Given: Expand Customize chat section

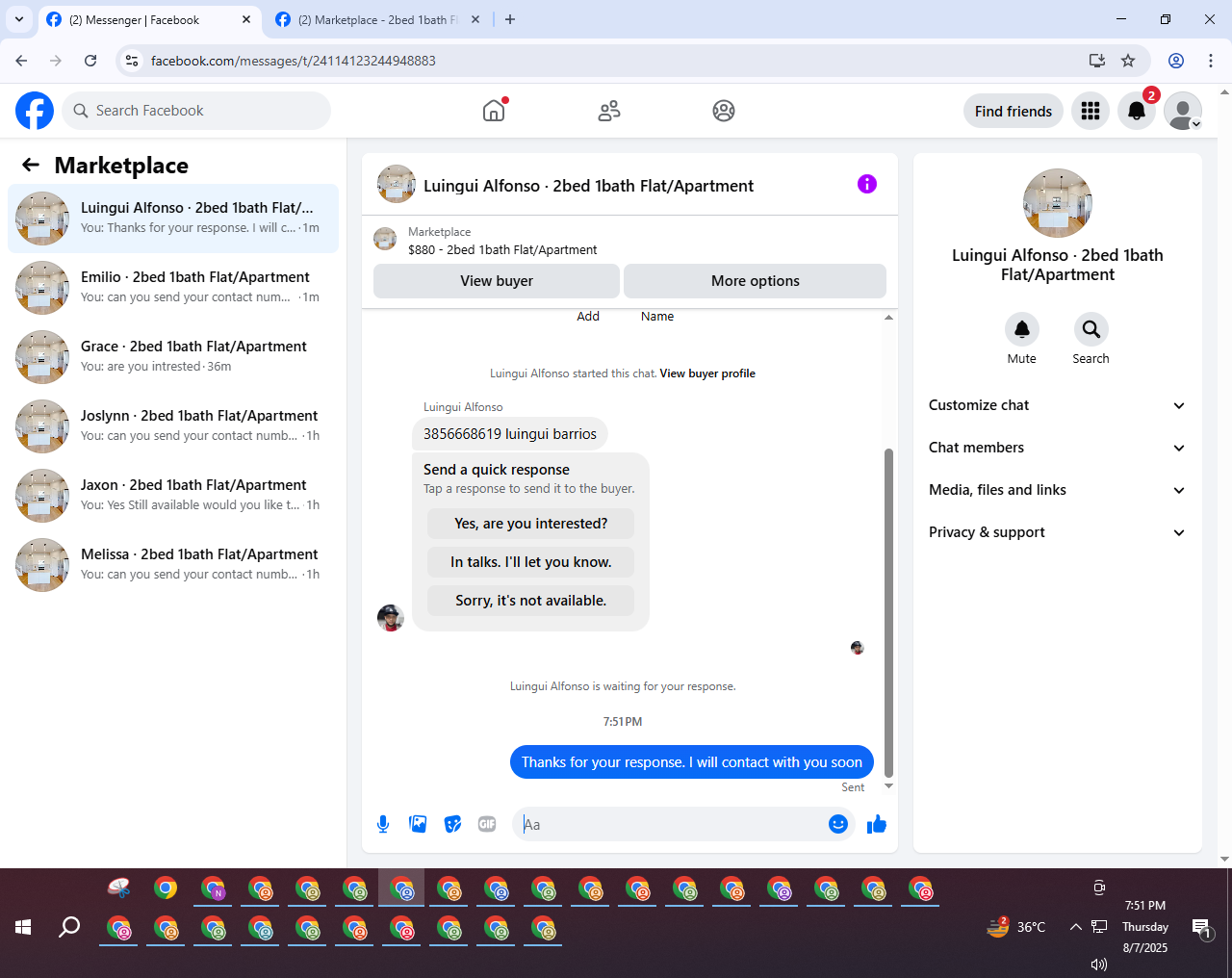Looking at the screenshot, I should (x=1058, y=405).
